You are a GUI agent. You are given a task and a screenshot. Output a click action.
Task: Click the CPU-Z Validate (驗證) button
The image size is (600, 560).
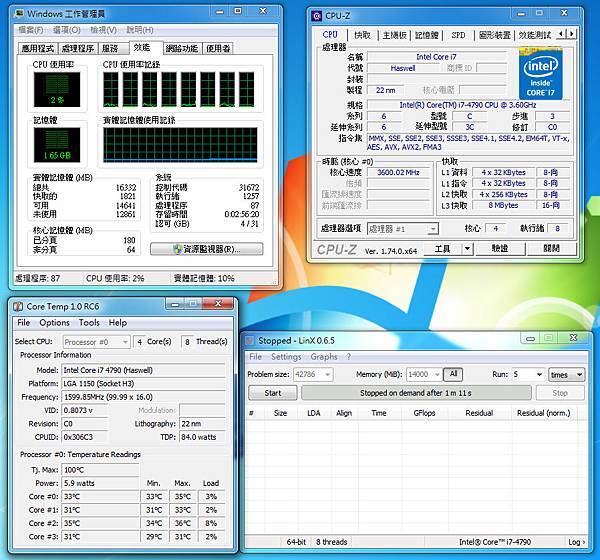pos(500,249)
